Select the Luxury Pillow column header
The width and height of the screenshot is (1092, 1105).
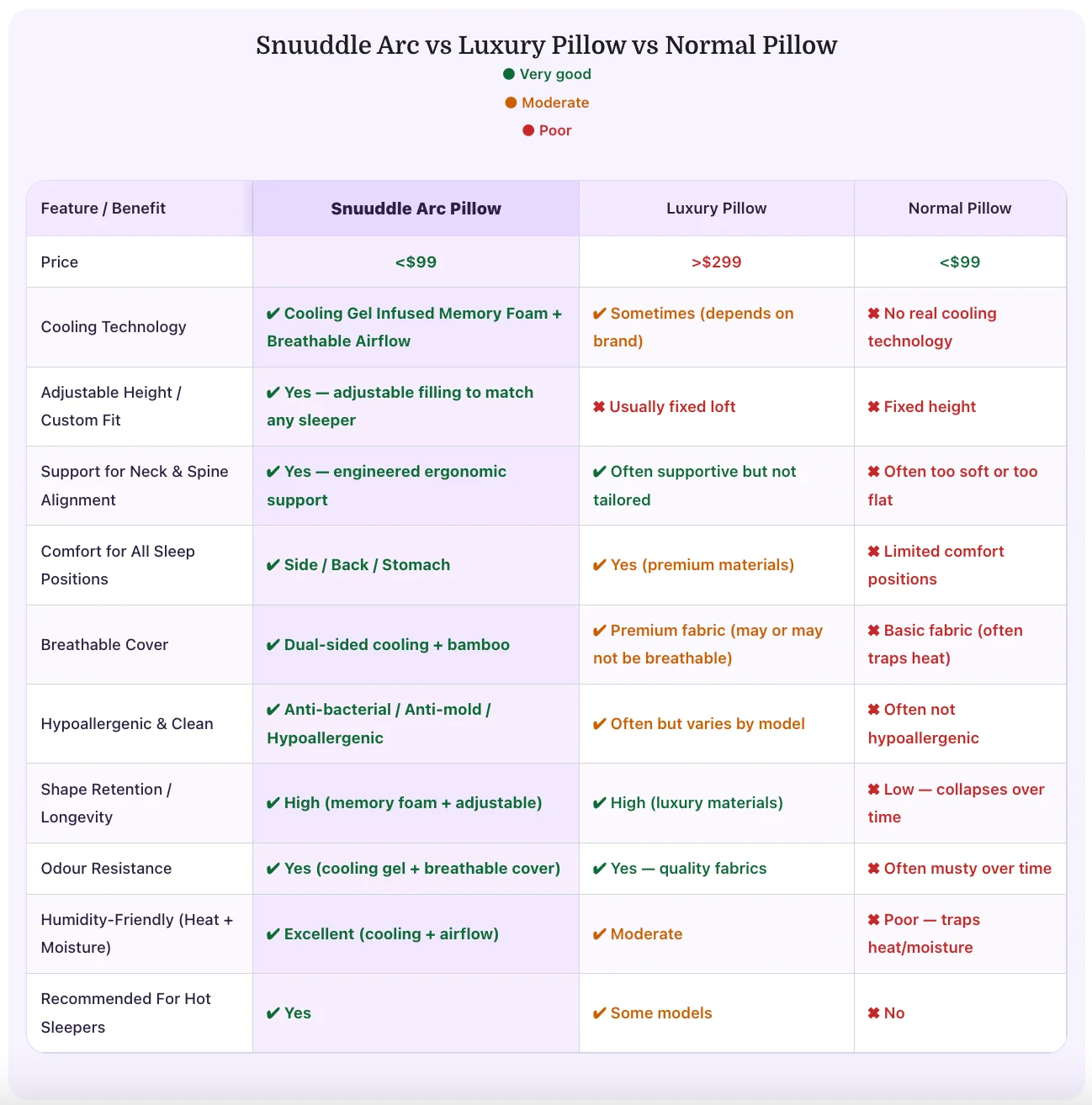tap(716, 209)
